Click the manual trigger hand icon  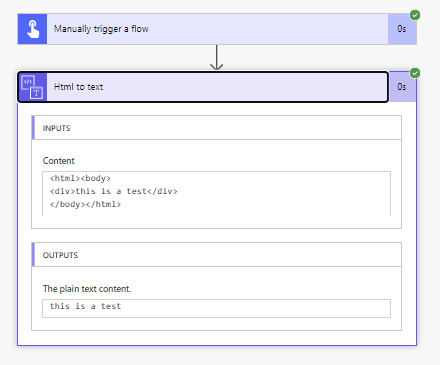coord(32,29)
